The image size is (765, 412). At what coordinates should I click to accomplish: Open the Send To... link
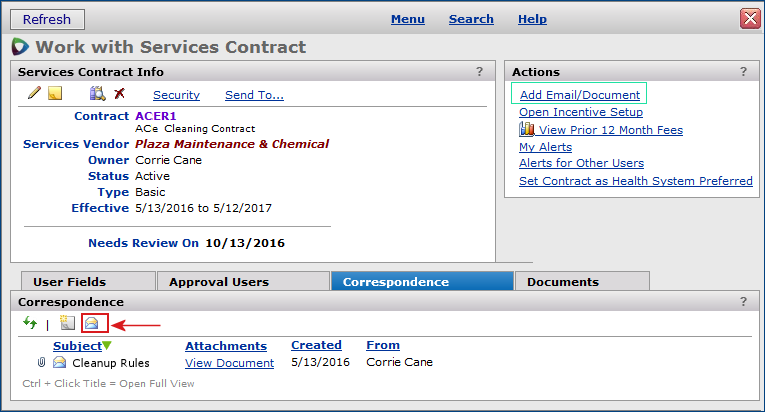click(254, 95)
